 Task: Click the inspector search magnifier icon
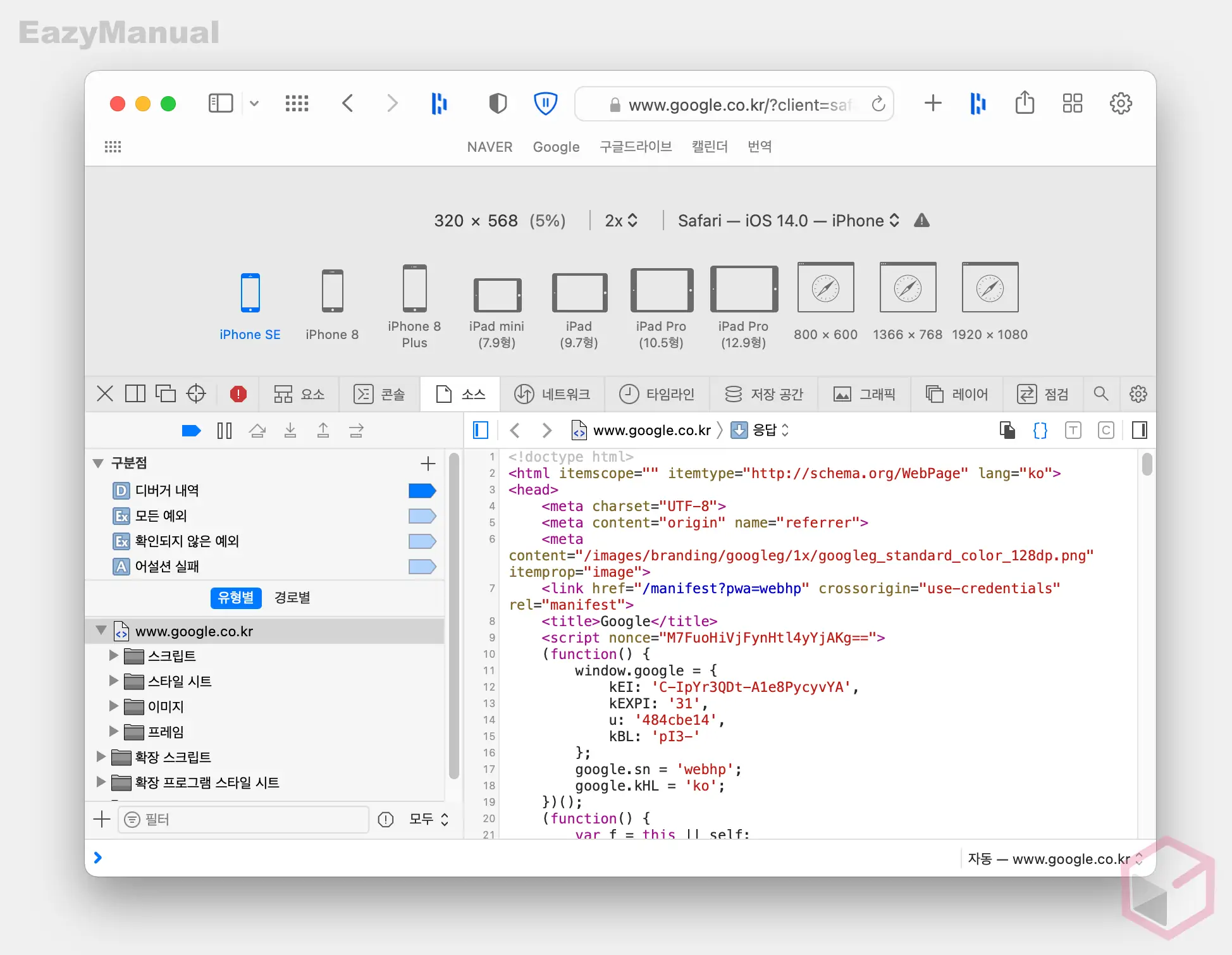pos(1100,394)
